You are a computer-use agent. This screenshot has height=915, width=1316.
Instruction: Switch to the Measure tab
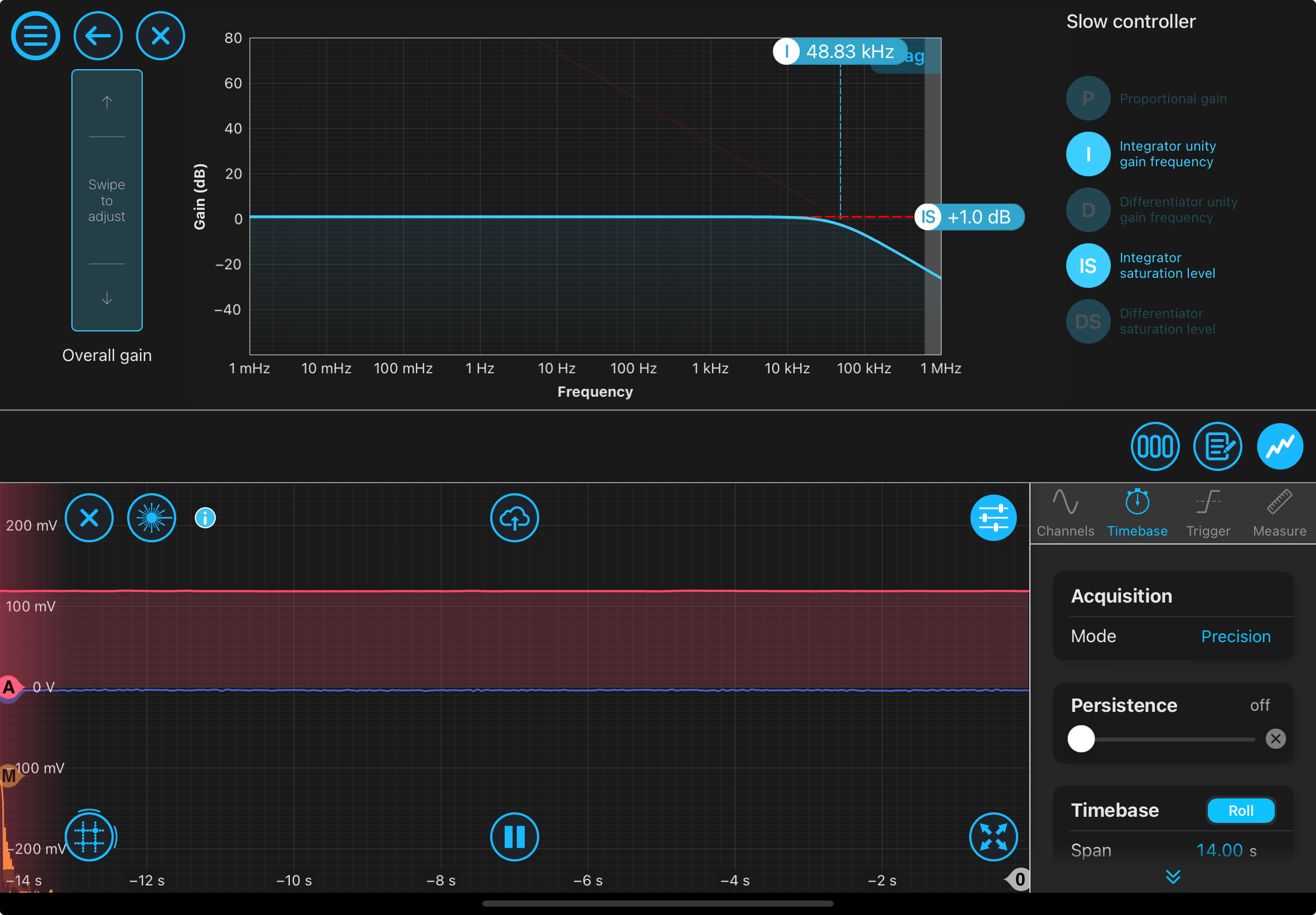(x=1279, y=513)
